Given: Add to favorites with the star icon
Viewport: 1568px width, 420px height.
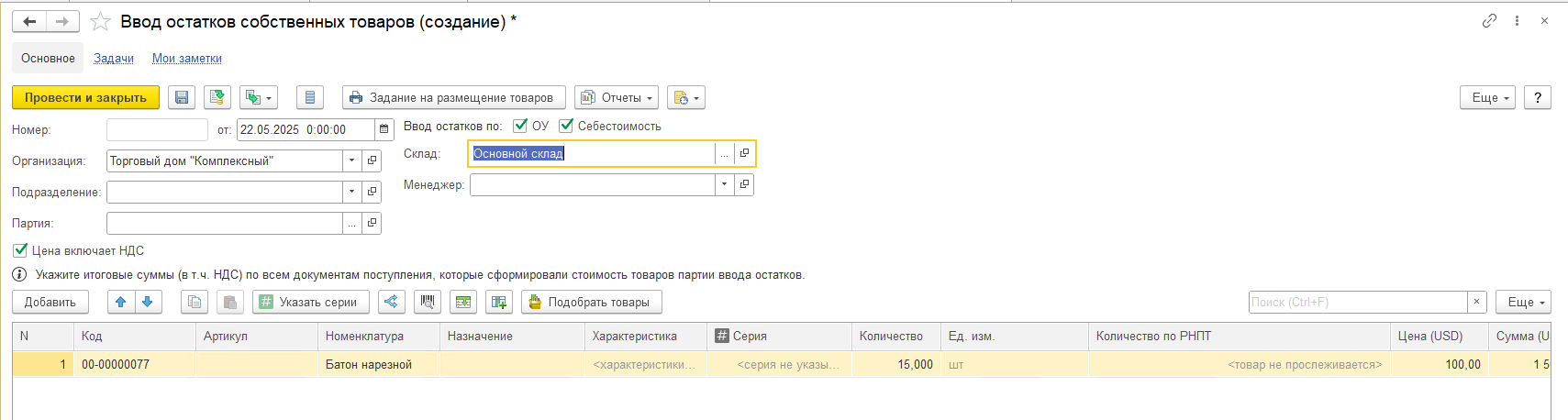Looking at the screenshot, I should coord(100,22).
